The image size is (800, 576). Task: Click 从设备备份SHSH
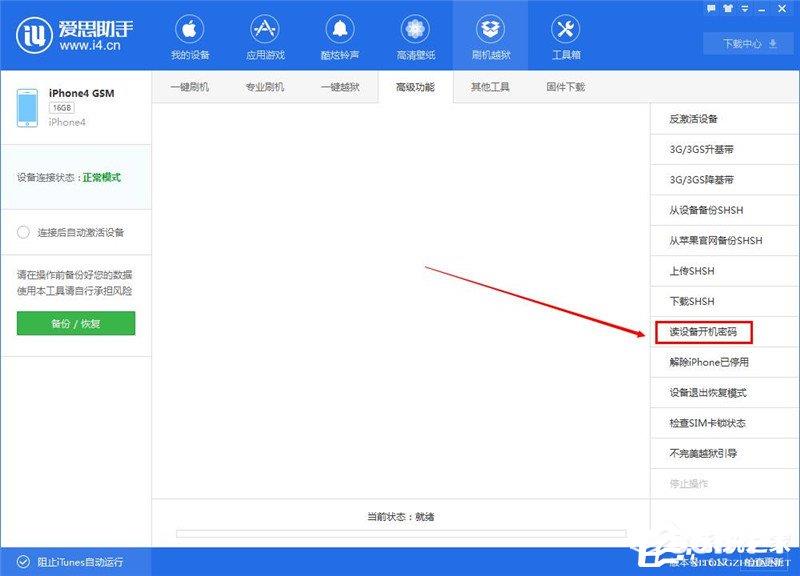tap(724, 210)
